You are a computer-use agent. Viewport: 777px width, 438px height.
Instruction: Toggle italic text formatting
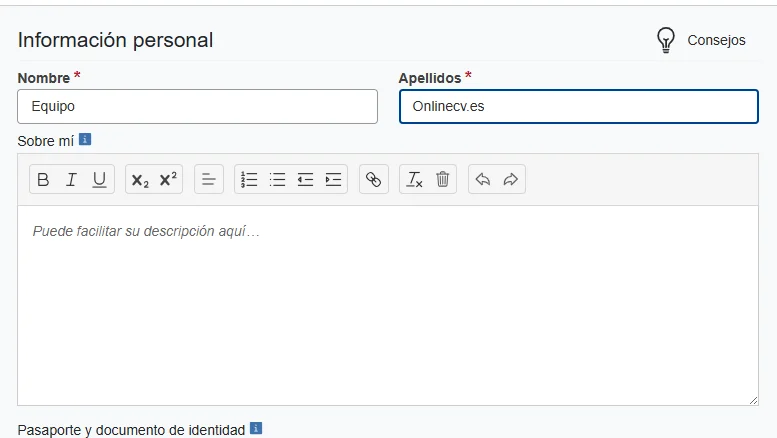coord(71,179)
